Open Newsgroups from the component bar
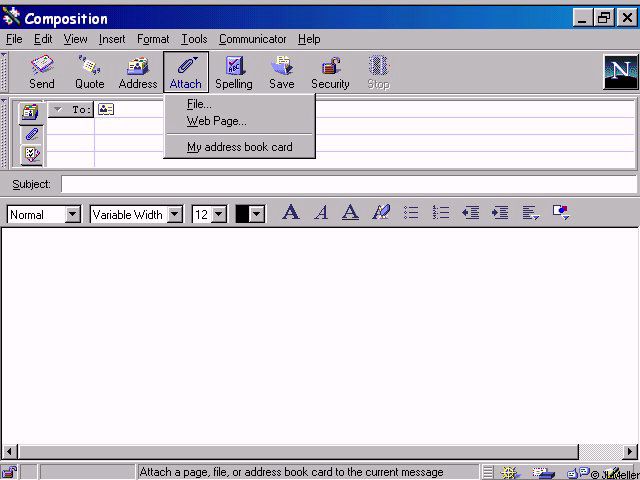 [579, 473]
